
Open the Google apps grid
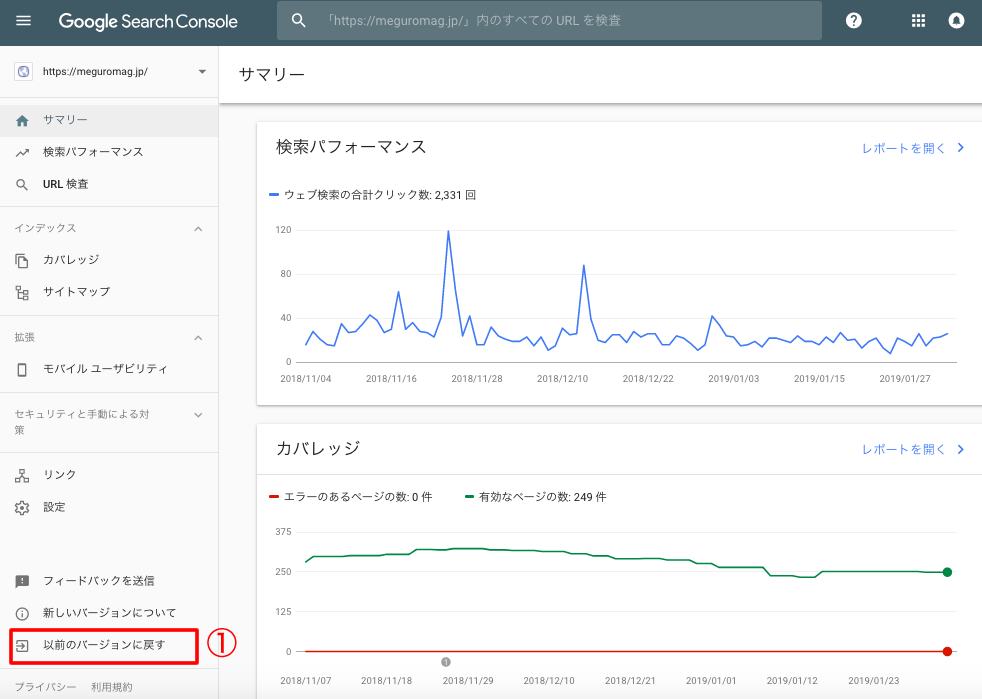pyautogui.click(x=918, y=21)
